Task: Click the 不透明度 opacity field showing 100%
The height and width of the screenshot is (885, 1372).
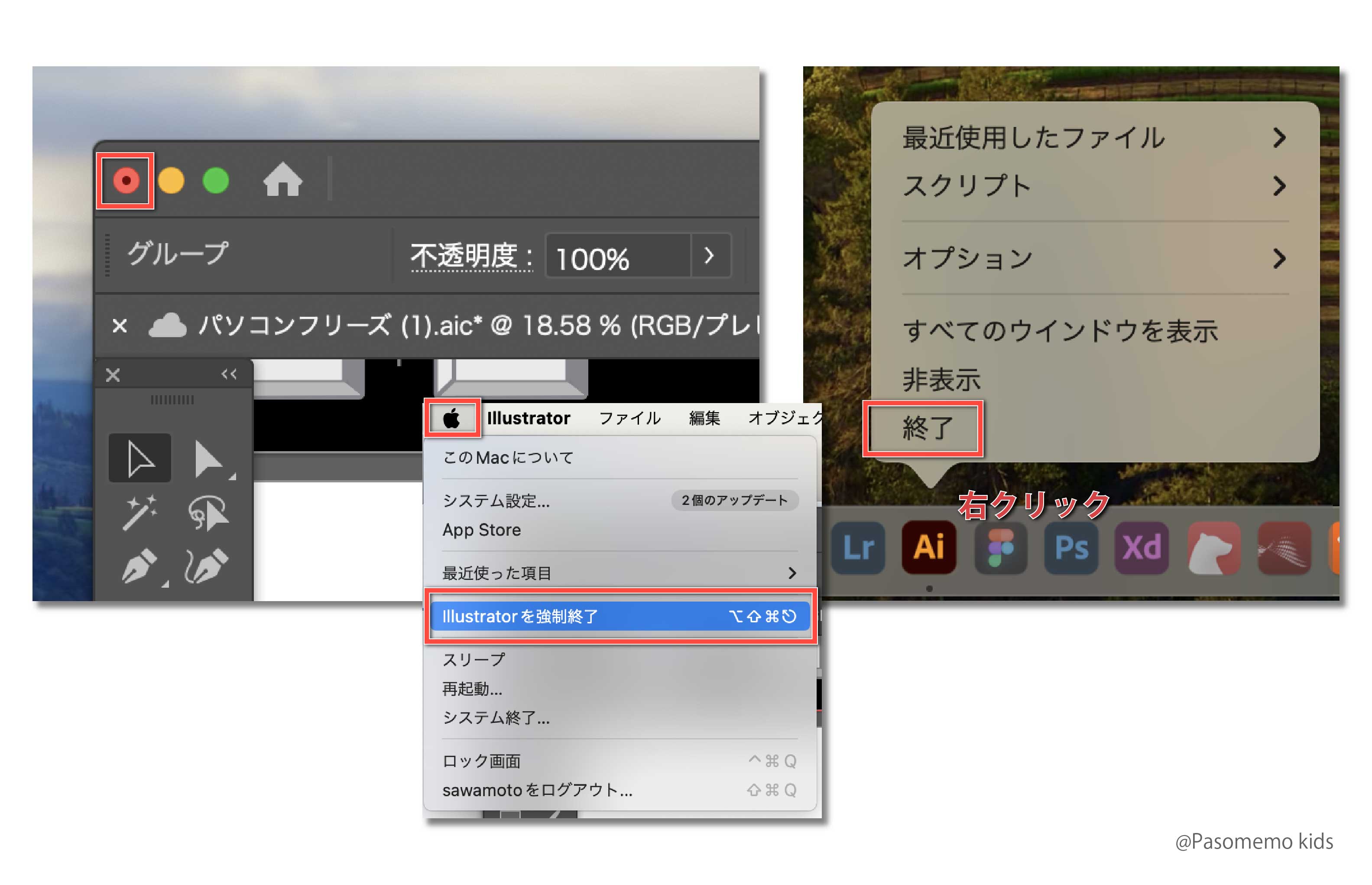Action: [x=617, y=256]
